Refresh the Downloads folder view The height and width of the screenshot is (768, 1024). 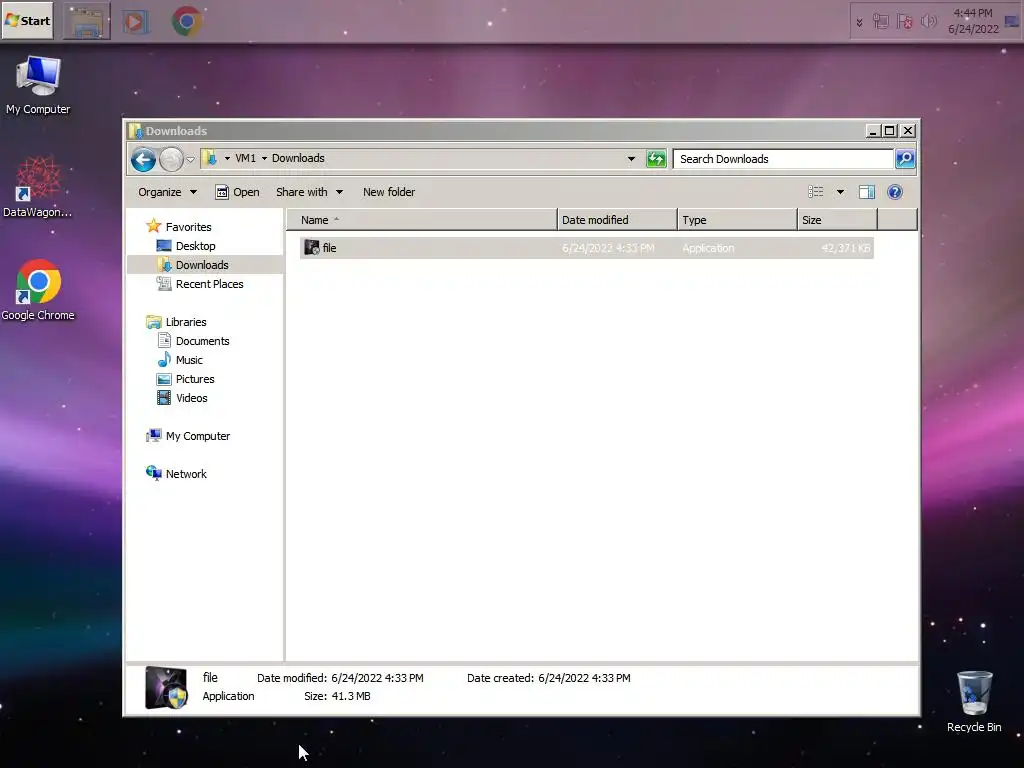[656, 159]
